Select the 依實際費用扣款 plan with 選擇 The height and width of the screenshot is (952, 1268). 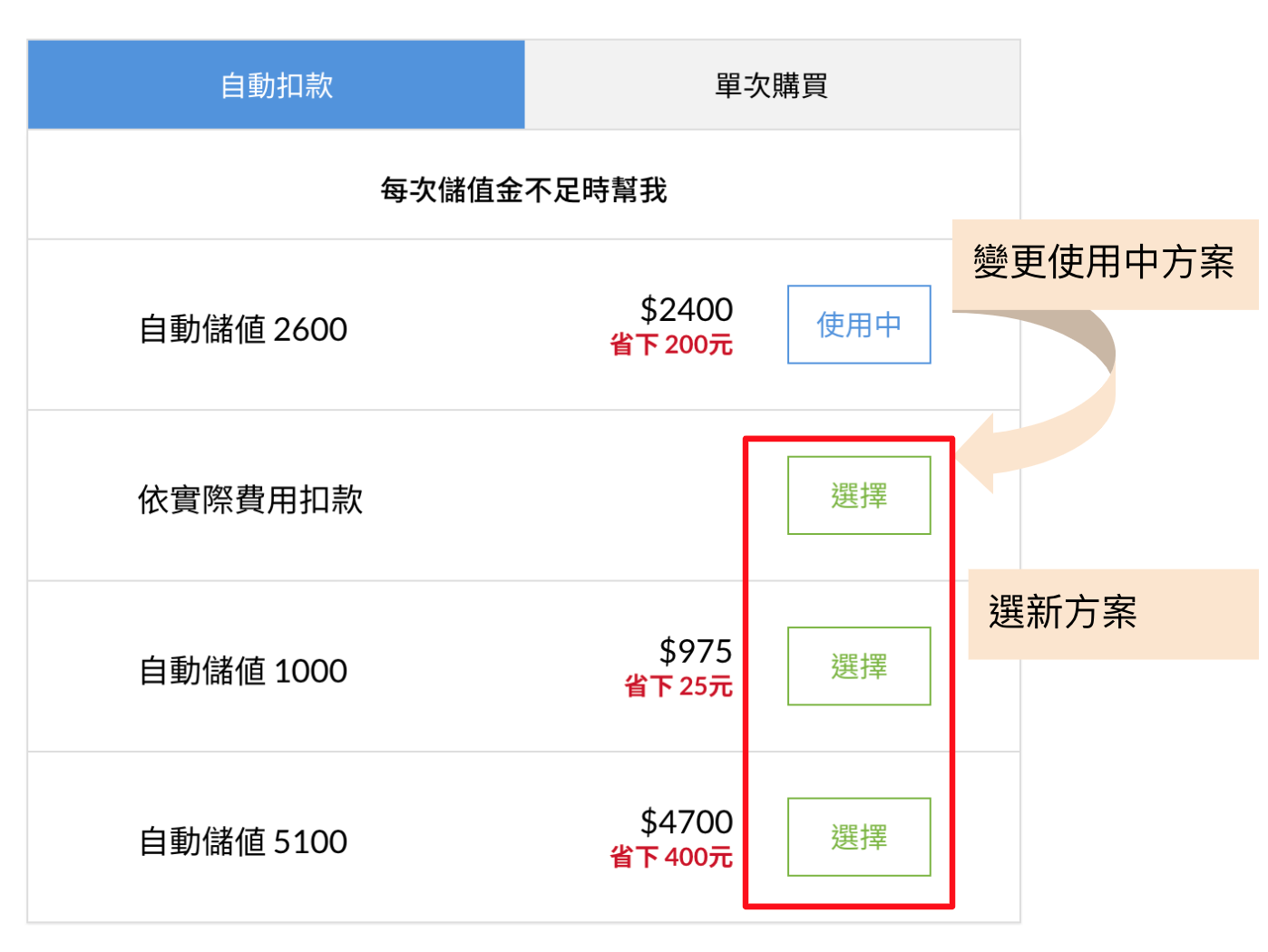(858, 496)
